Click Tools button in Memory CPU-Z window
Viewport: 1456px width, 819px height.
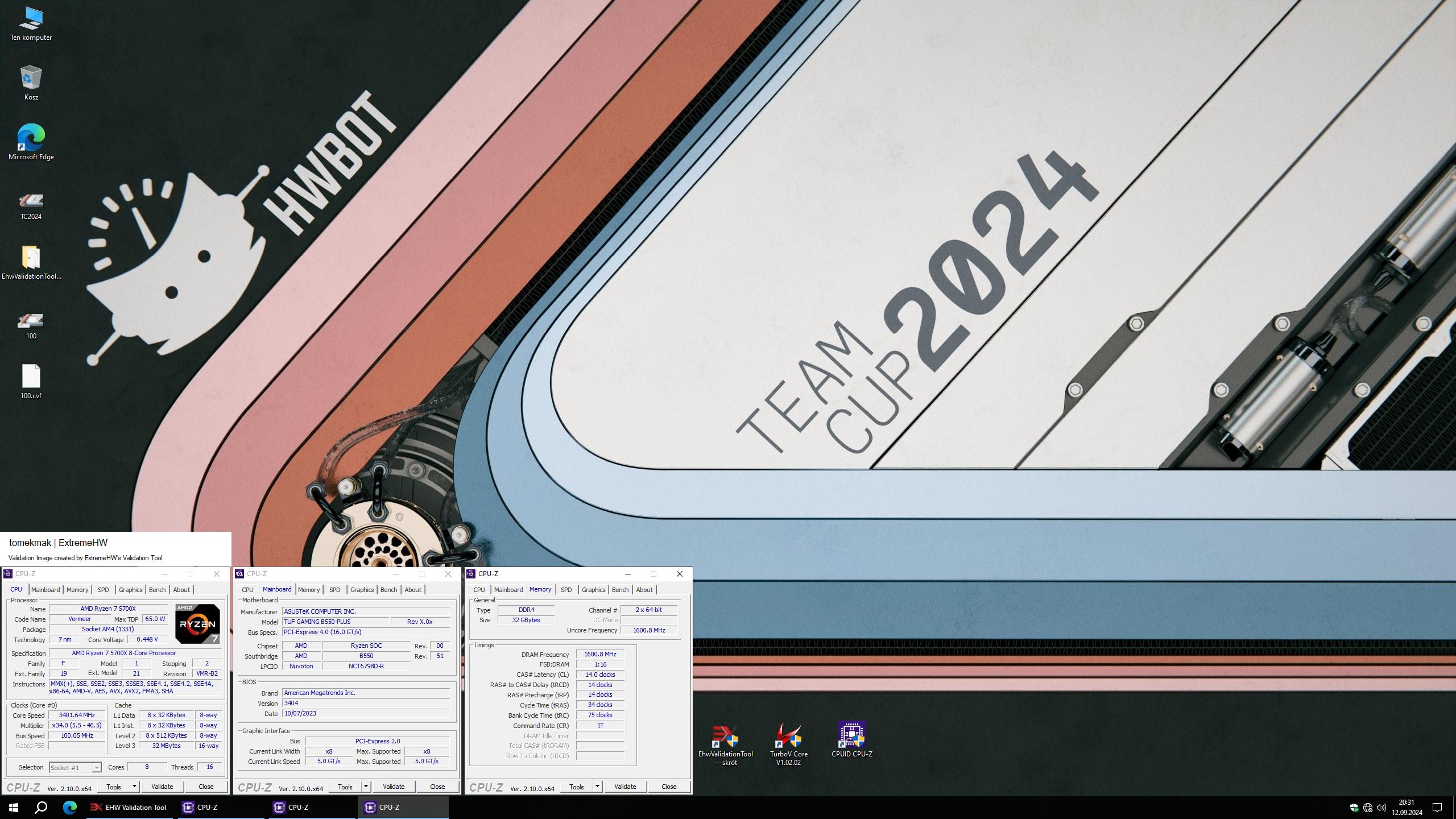pyautogui.click(x=577, y=787)
